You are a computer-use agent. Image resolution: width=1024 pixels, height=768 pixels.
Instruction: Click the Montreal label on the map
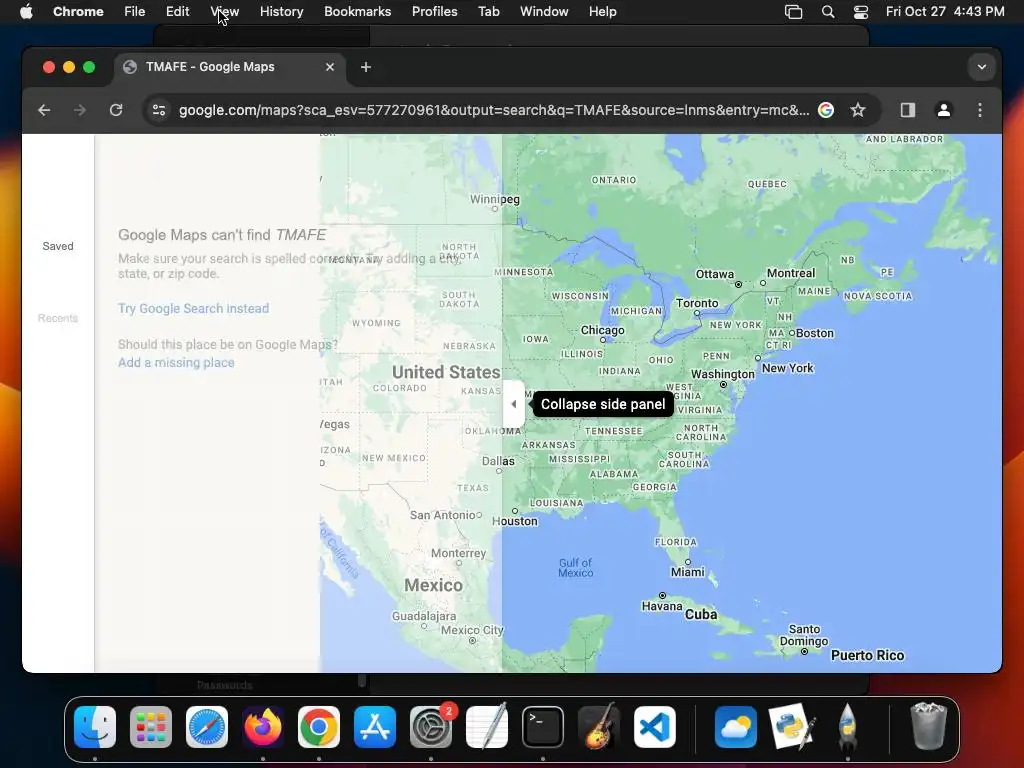click(x=791, y=273)
